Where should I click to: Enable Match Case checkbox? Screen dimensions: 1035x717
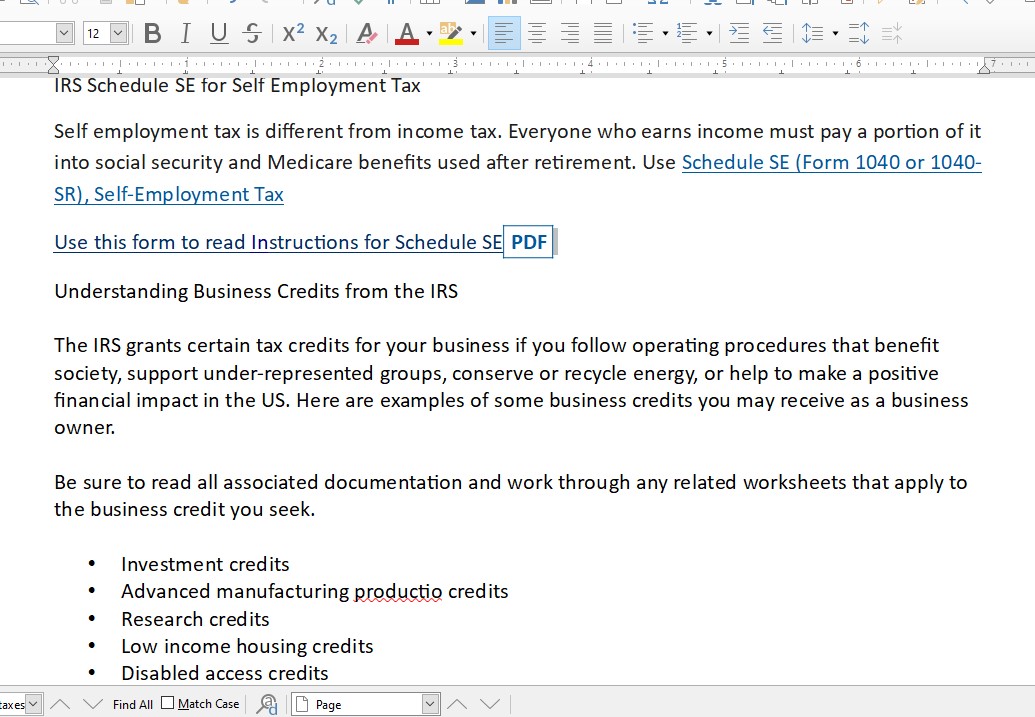click(168, 703)
